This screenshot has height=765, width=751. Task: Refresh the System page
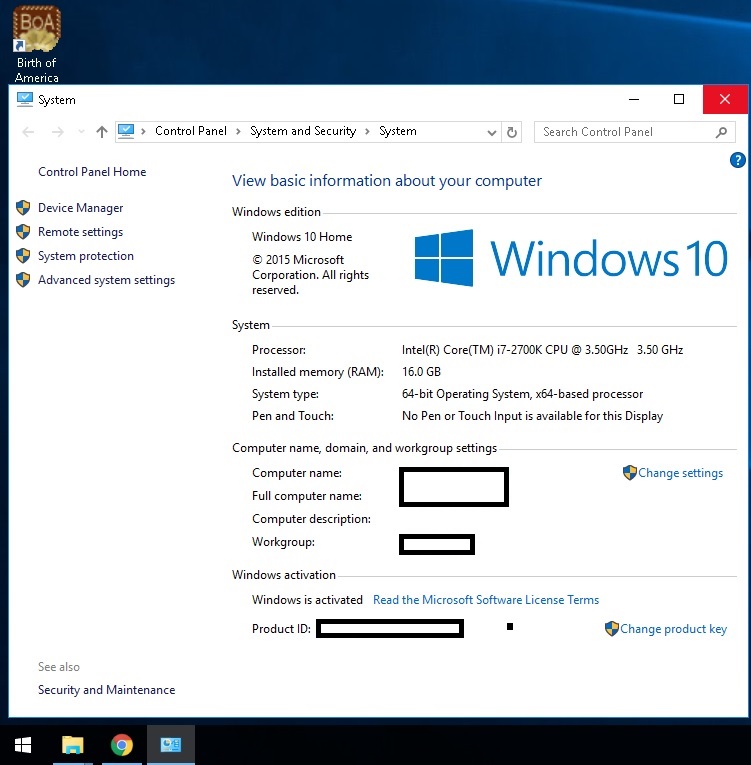tap(511, 132)
